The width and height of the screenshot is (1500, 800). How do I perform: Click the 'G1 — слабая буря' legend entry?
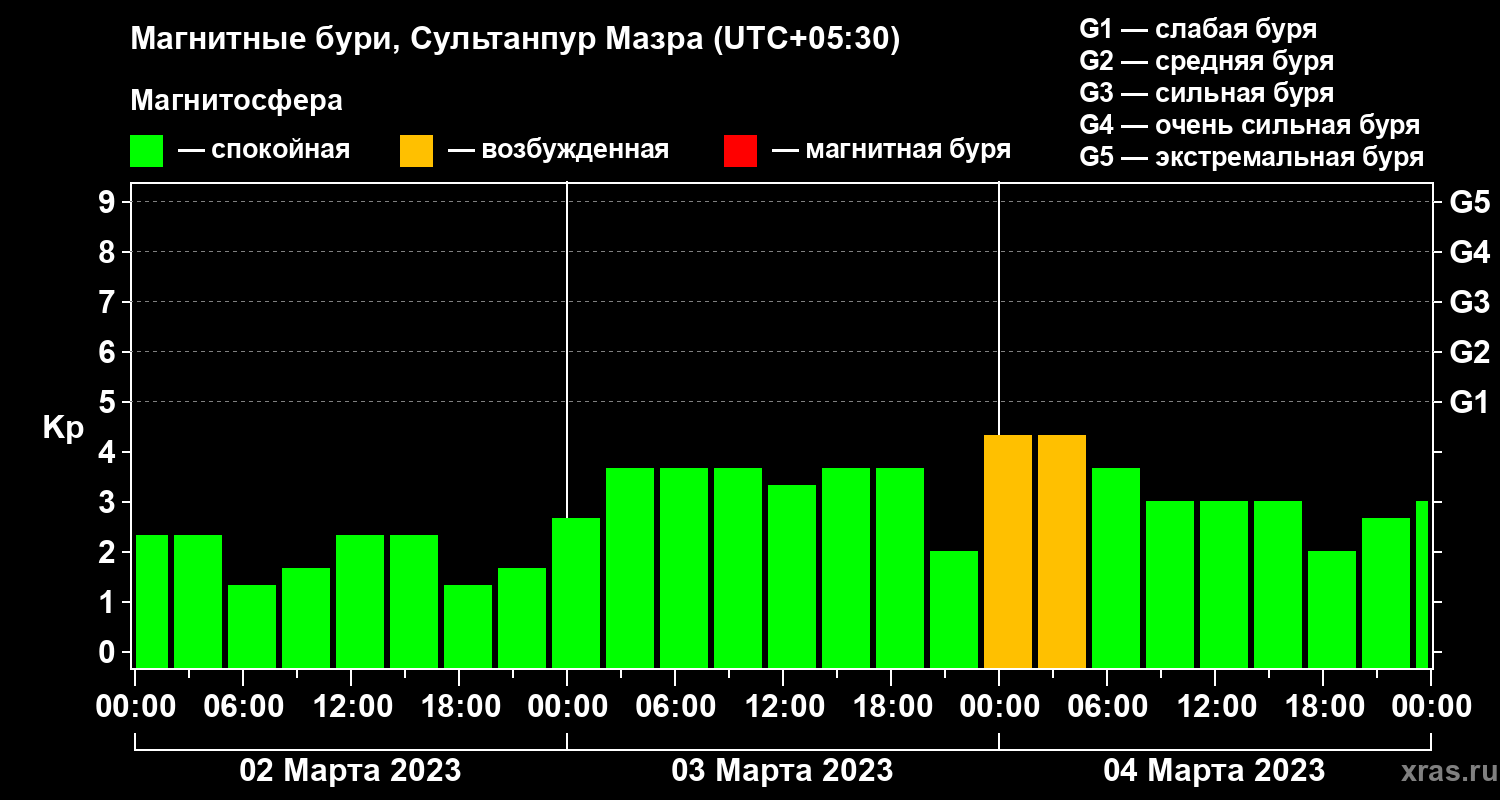click(1198, 29)
